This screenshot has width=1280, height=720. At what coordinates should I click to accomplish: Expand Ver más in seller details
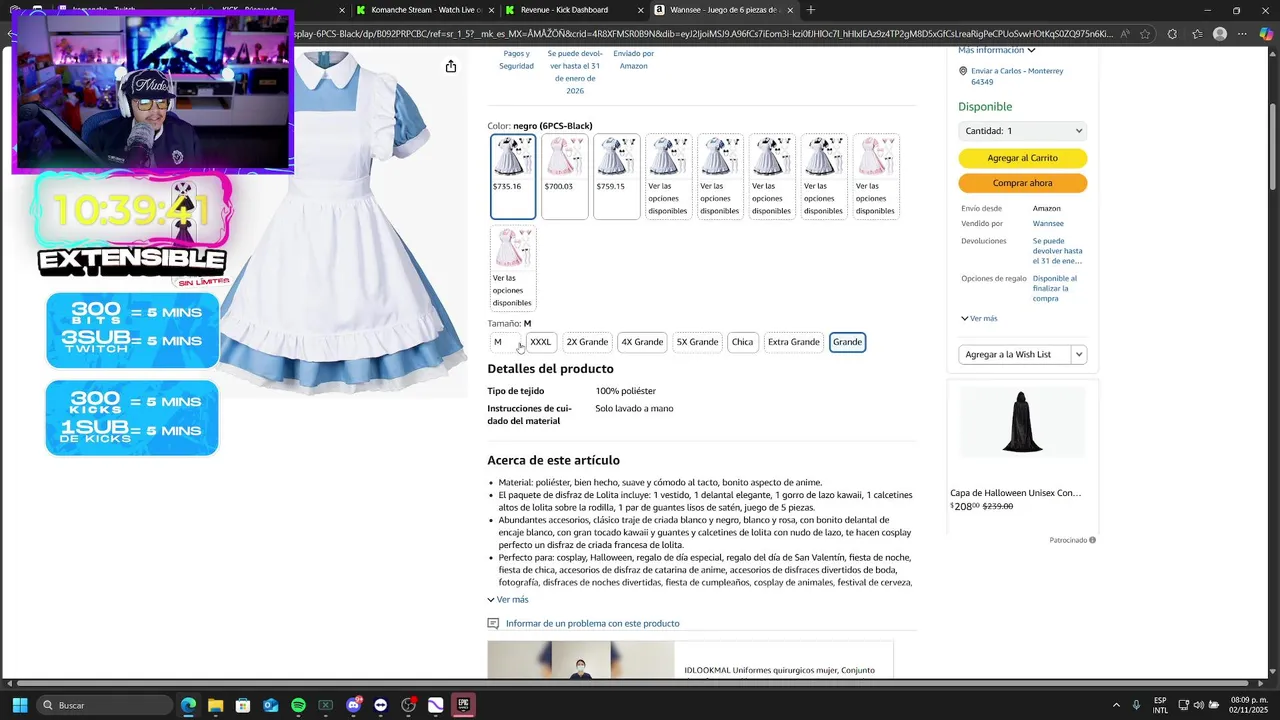[979, 318]
